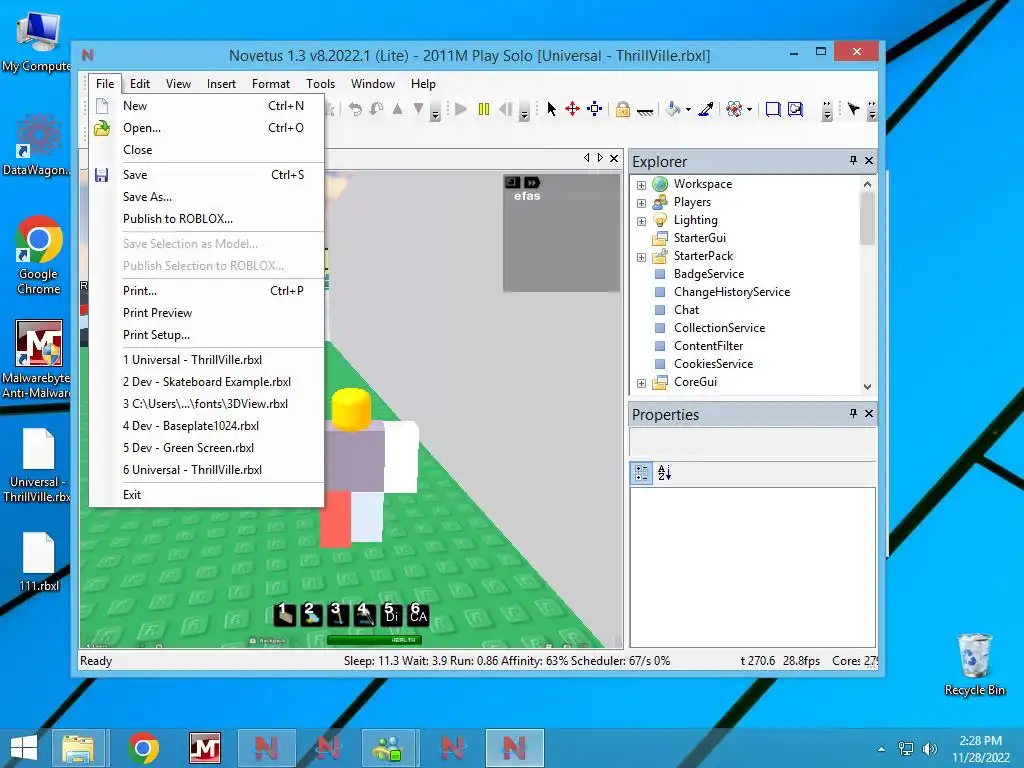The width and height of the screenshot is (1024, 768).
Task: Choose Open... from the File menu
Action: tap(207, 128)
